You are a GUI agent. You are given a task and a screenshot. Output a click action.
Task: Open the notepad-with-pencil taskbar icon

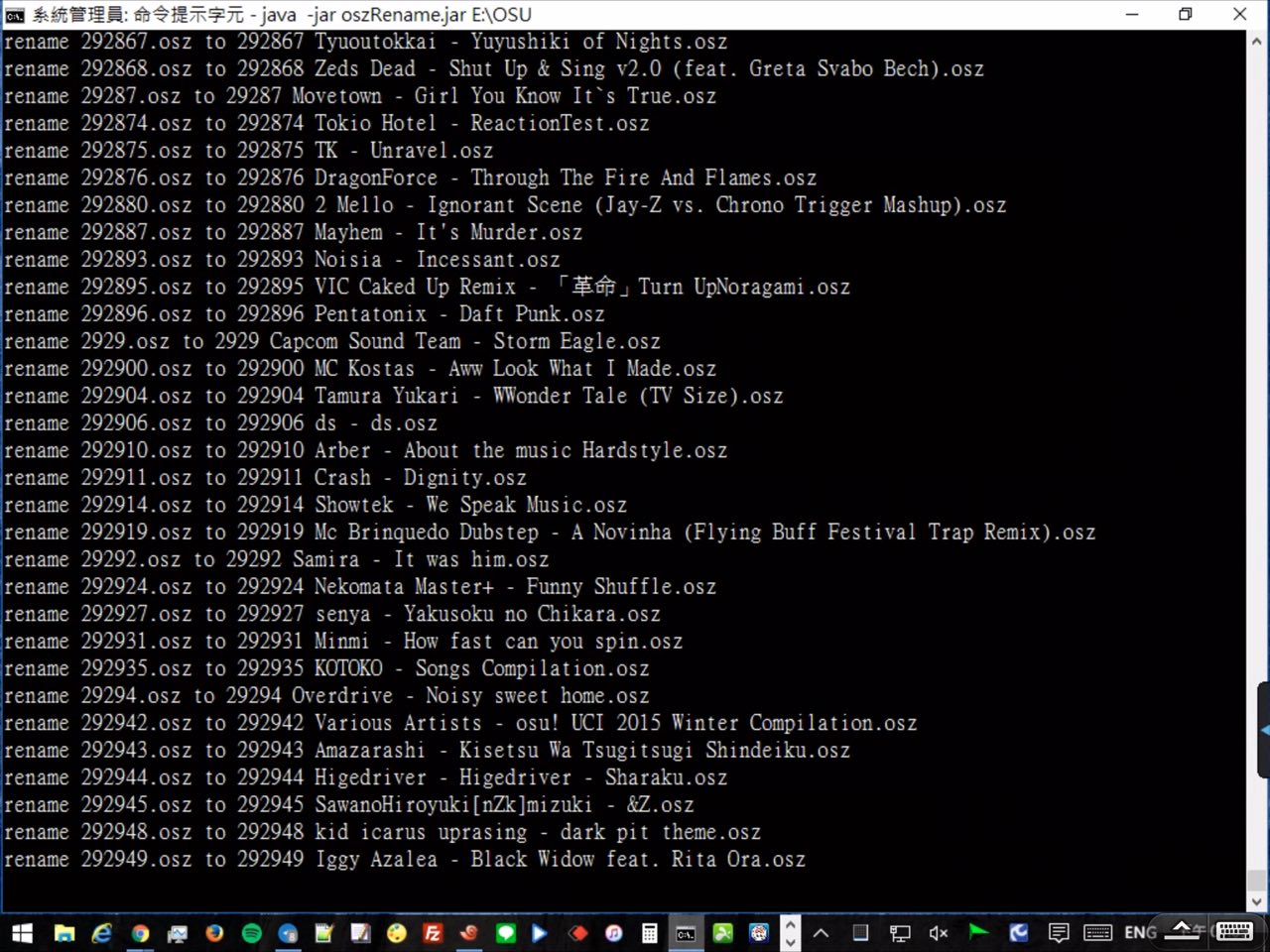click(x=360, y=933)
